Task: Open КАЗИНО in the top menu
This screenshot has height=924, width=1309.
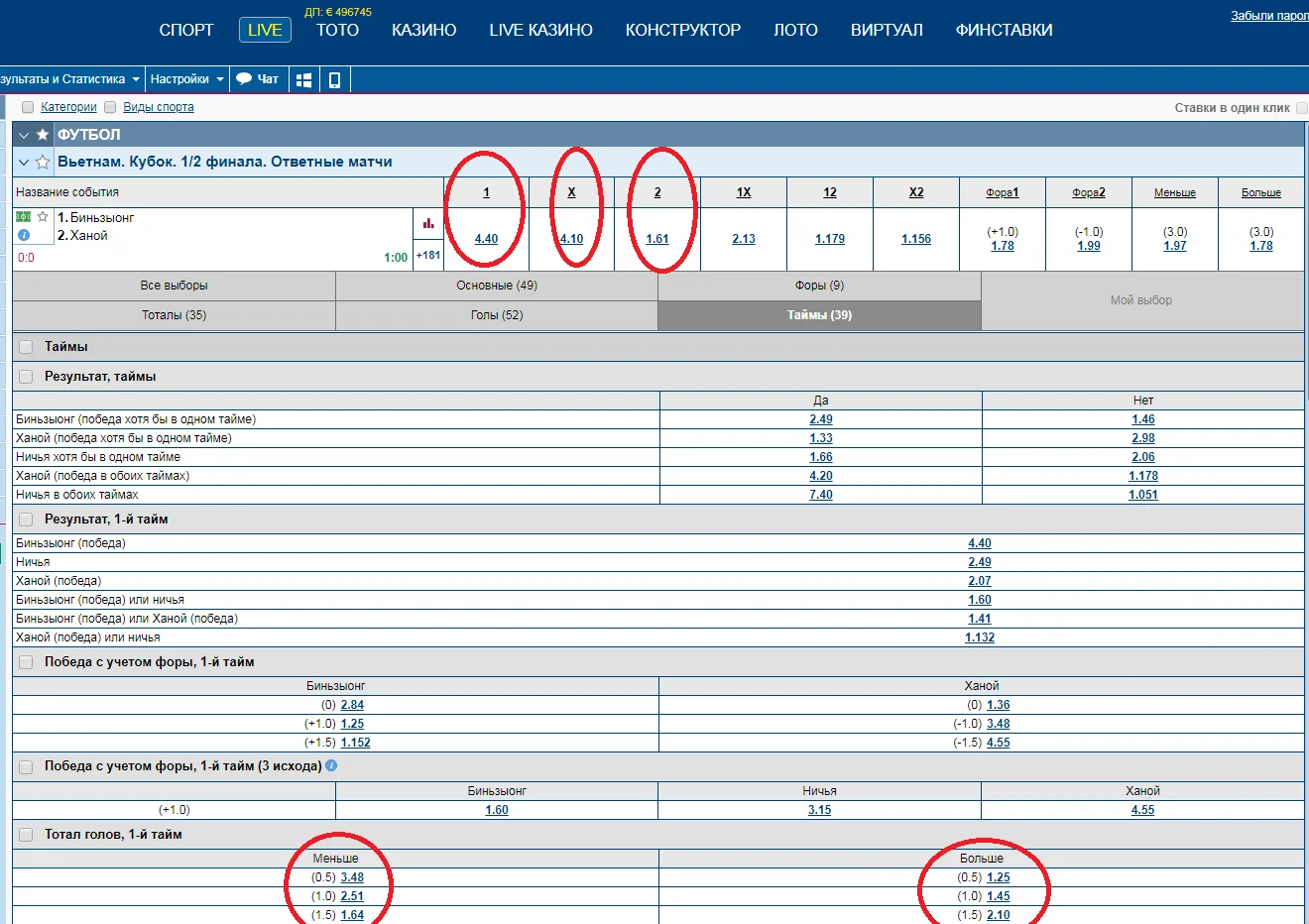Action: pyautogui.click(x=423, y=30)
